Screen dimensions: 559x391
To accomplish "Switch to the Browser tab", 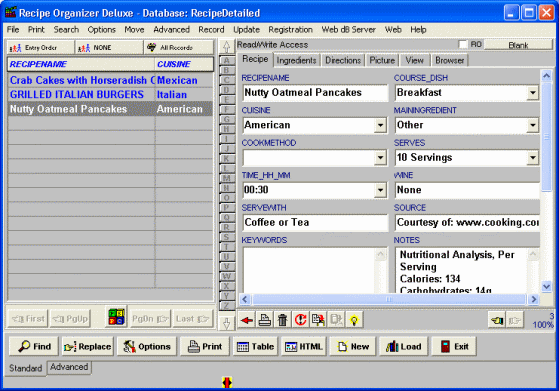I will (x=450, y=61).
